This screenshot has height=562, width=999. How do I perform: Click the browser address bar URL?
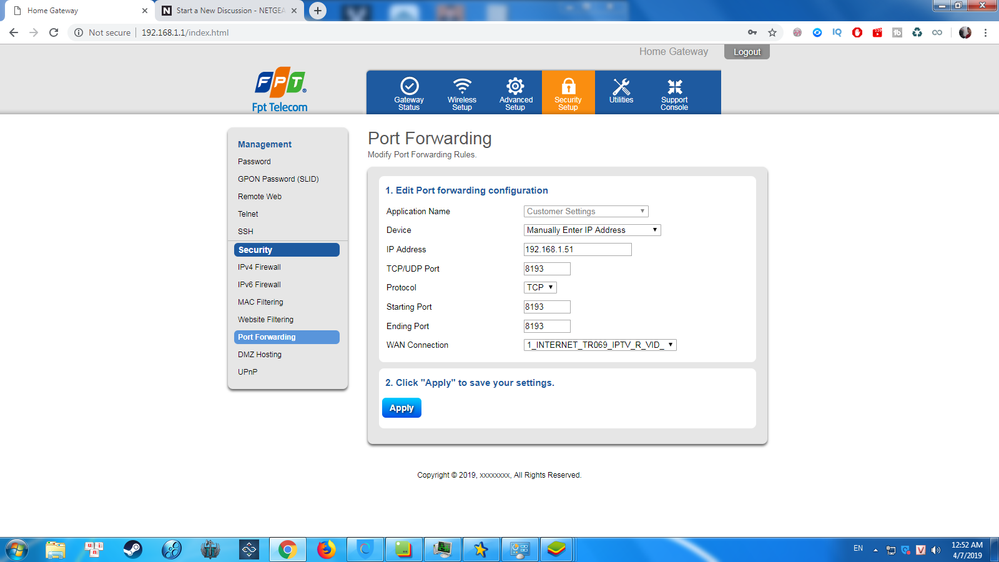pos(185,32)
